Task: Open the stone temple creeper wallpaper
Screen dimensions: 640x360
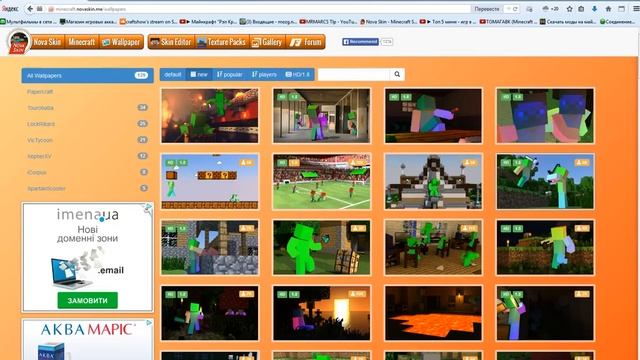Action: tap(433, 182)
